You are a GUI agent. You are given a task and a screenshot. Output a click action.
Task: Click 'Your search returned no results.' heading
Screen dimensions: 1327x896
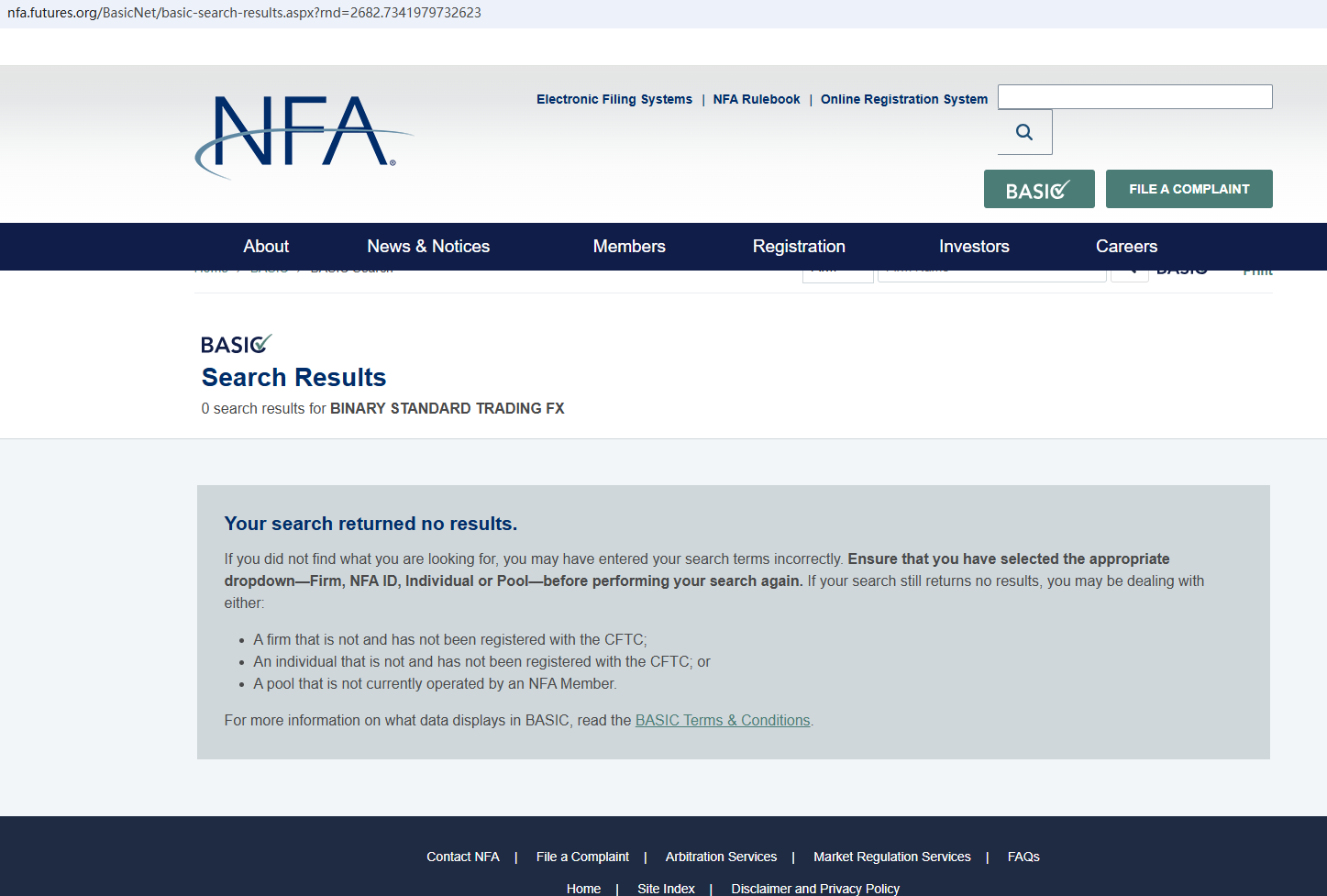coord(370,524)
